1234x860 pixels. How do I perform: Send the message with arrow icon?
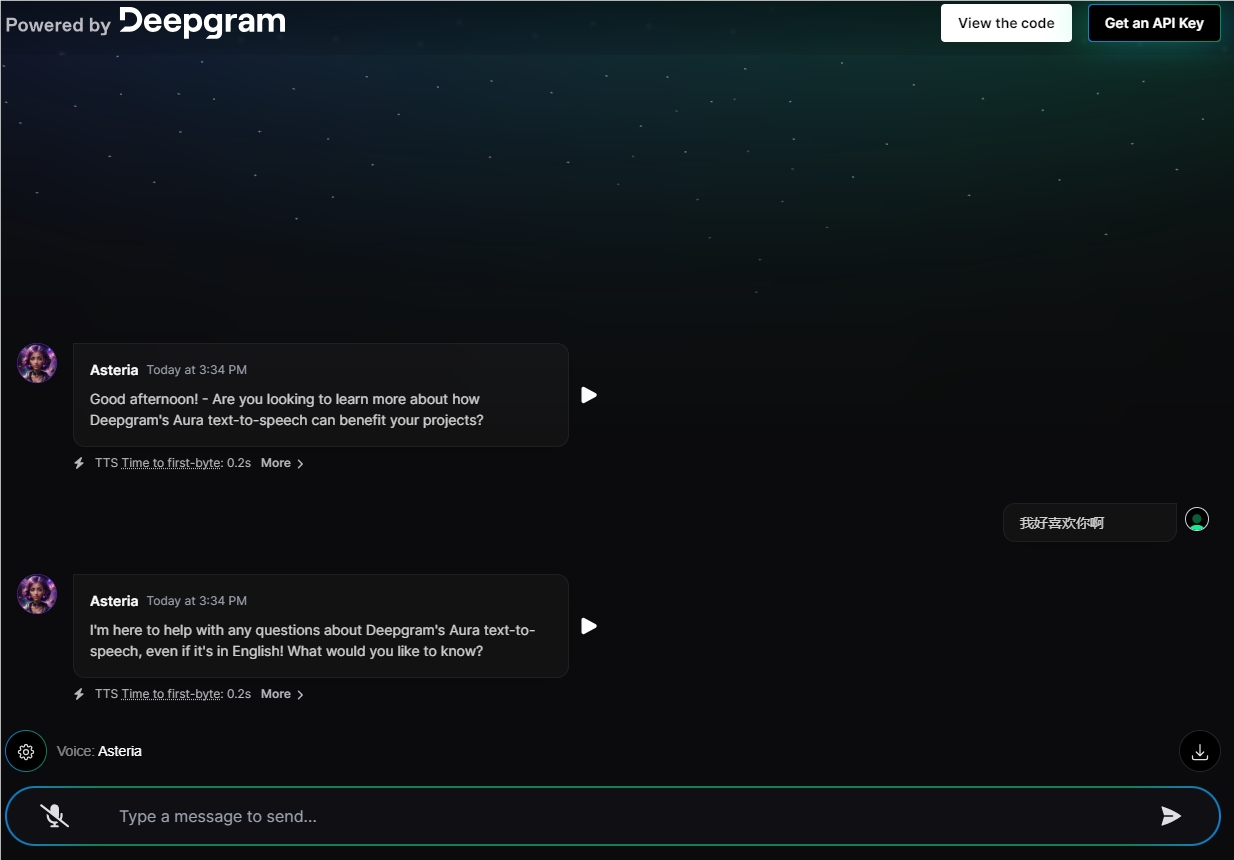coord(1171,816)
